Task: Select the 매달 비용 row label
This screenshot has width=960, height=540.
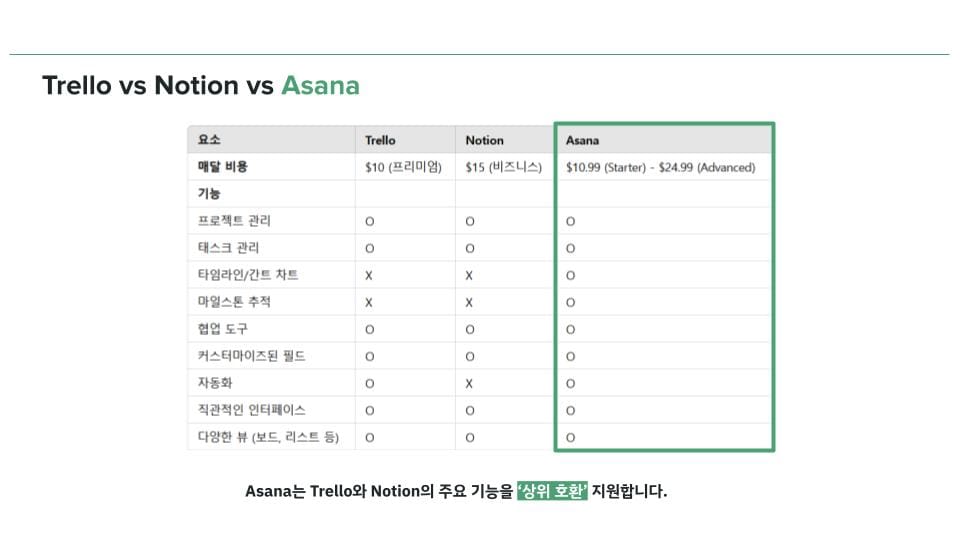Action: (223, 167)
